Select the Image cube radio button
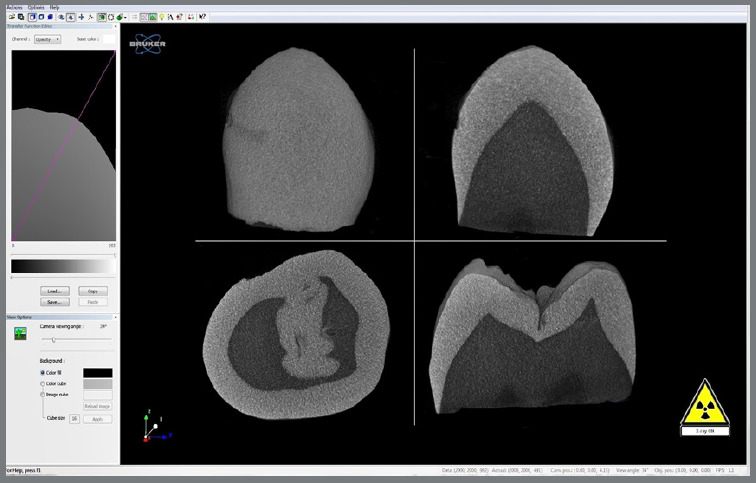The image size is (756, 483). pos(42,394)
